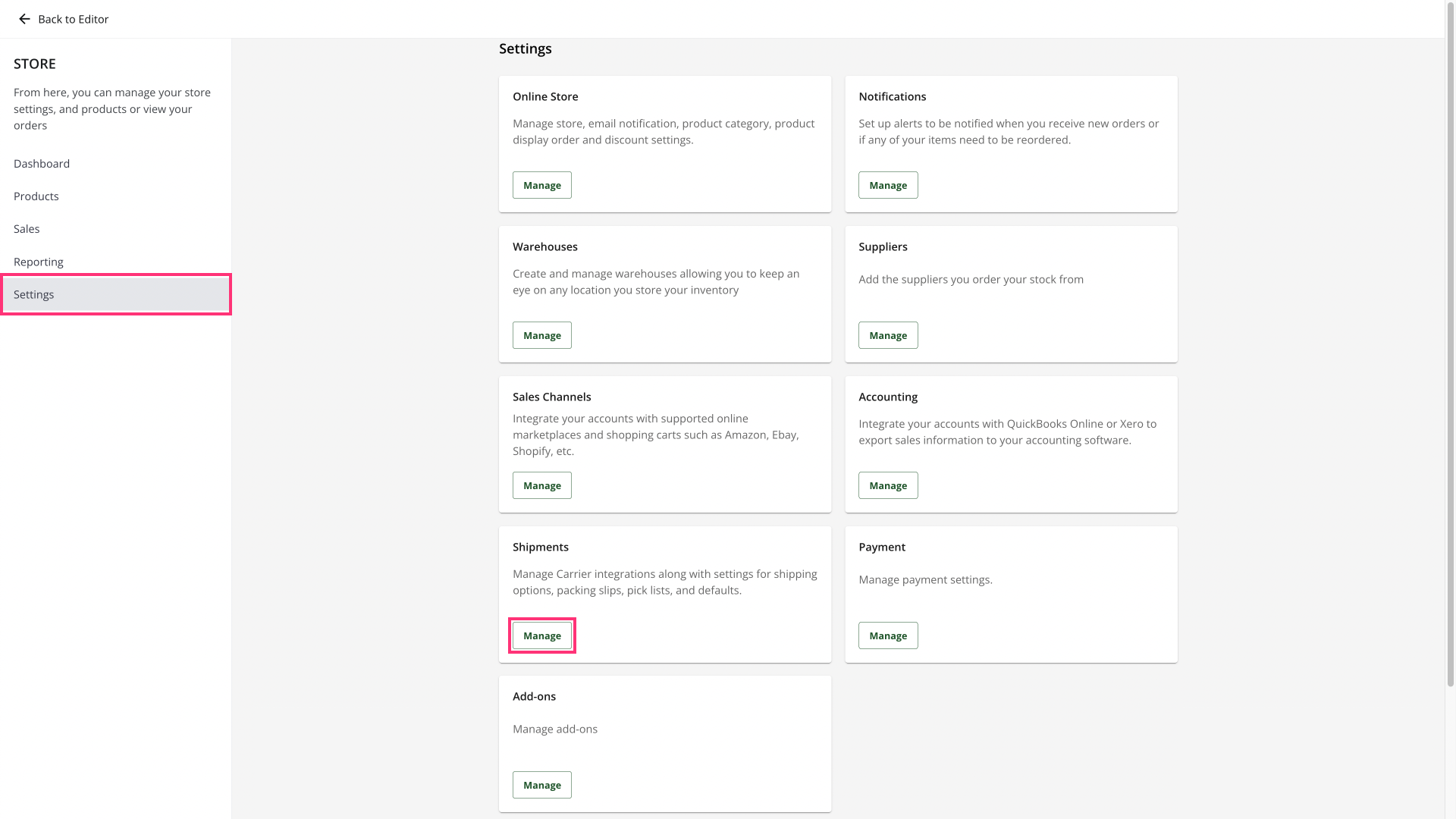Click Manage under Notifications

pyautogui.click(x=887, y=185)
